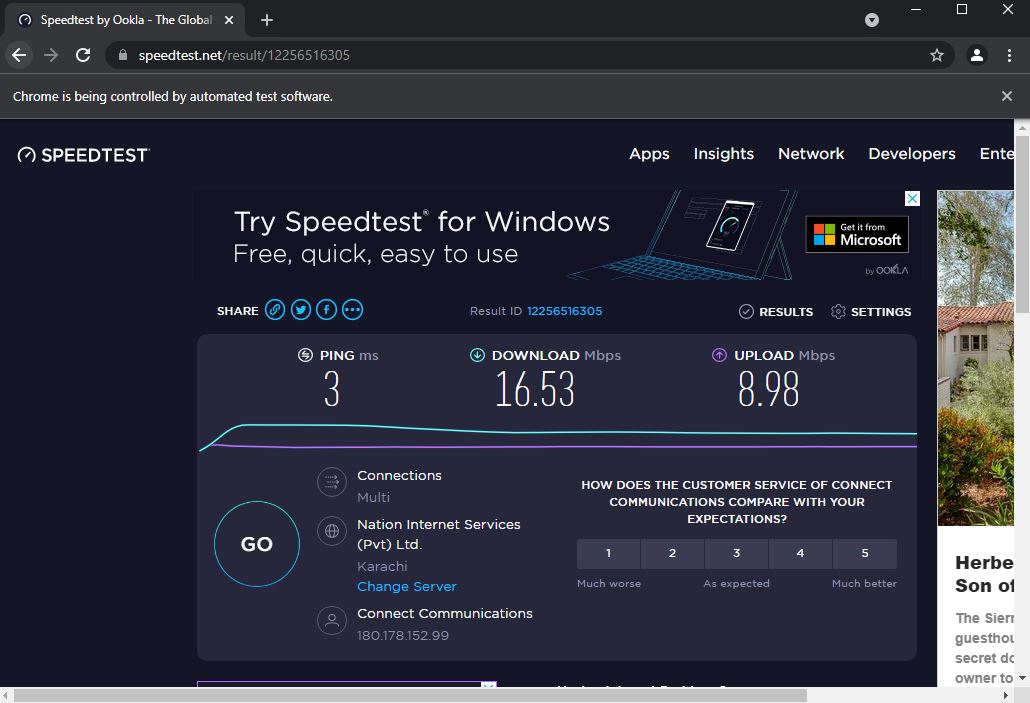Click the browser forward arrow
1030x703 pixels.
(51, 55)
